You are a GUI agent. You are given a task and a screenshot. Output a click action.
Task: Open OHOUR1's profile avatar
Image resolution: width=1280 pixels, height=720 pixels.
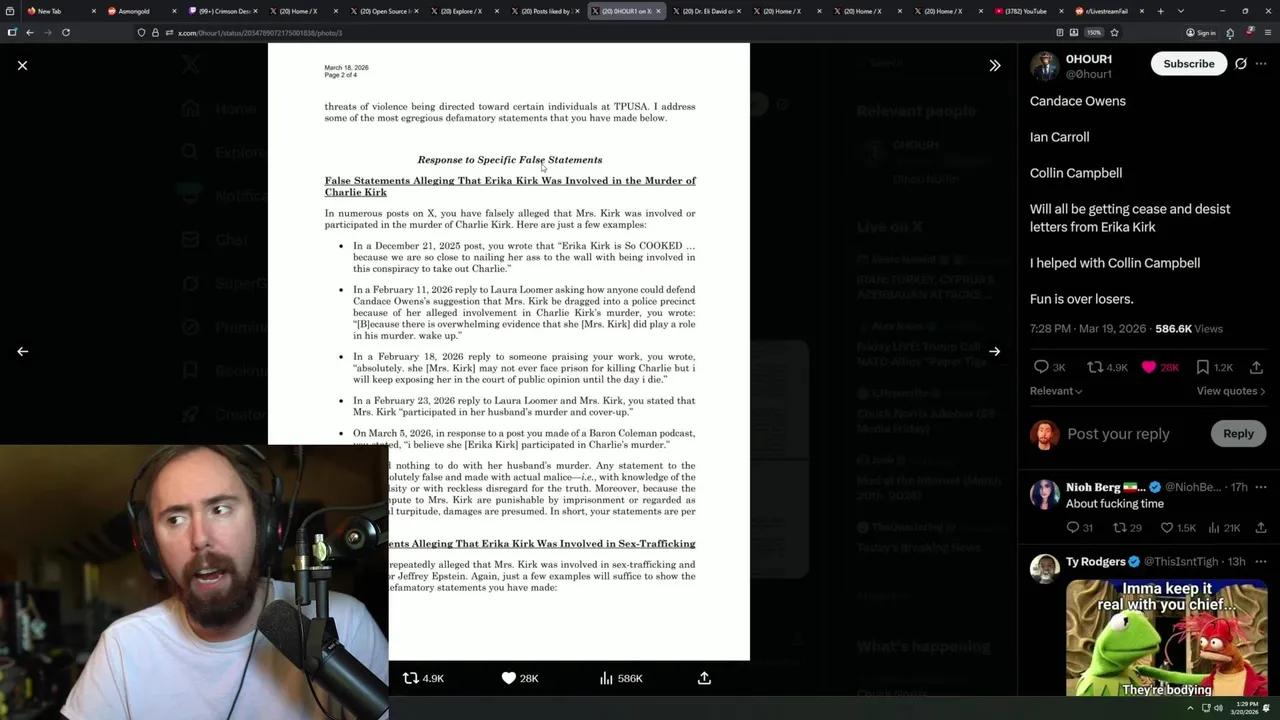click(1044, 65)
